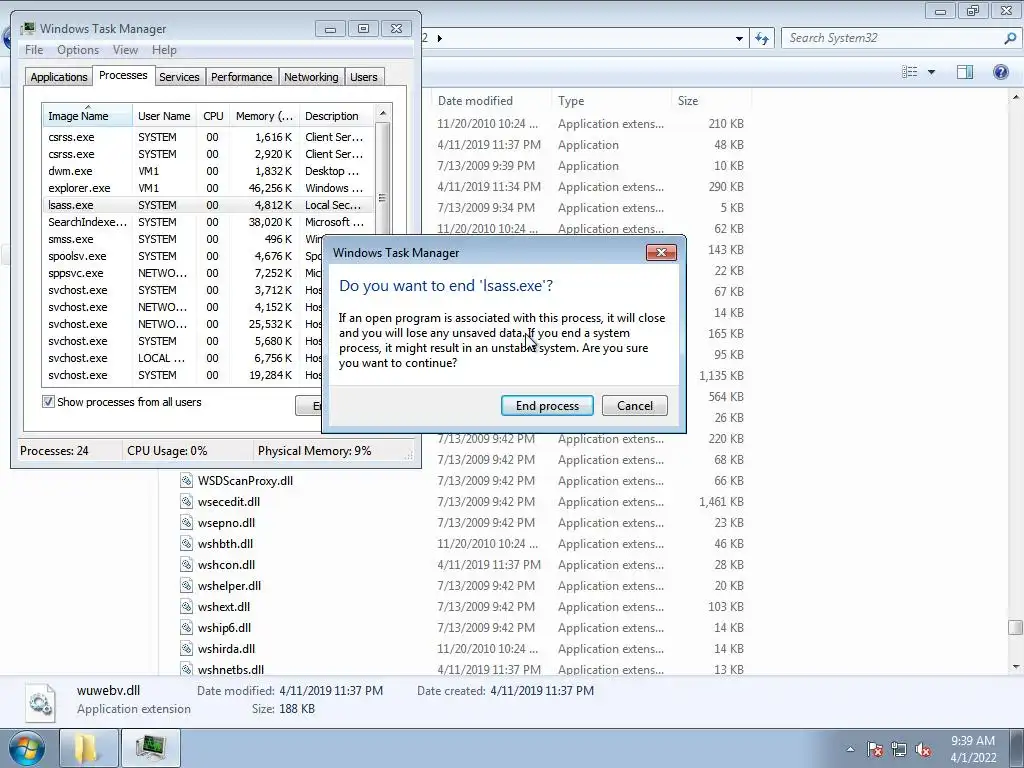Sort processes by Image Name column
The height and width of the screenshot is (768, 1024).
point(87,116)
